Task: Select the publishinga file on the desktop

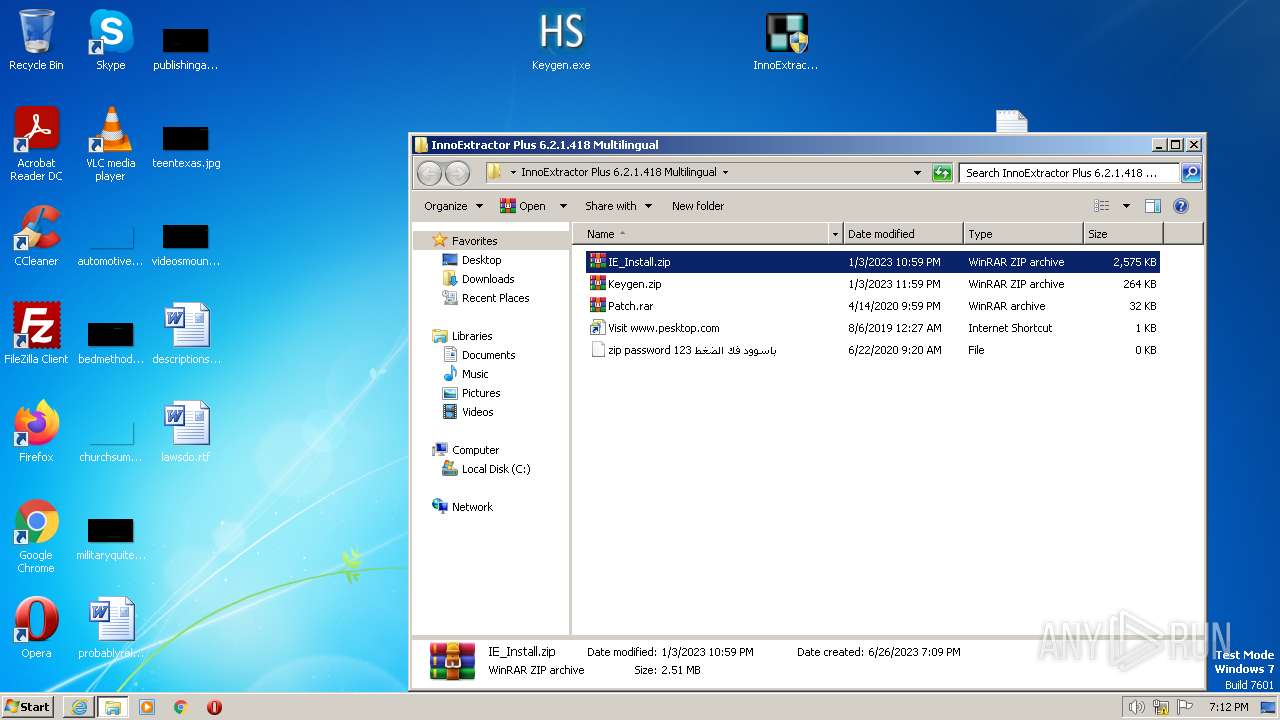Action: point(186,46)
